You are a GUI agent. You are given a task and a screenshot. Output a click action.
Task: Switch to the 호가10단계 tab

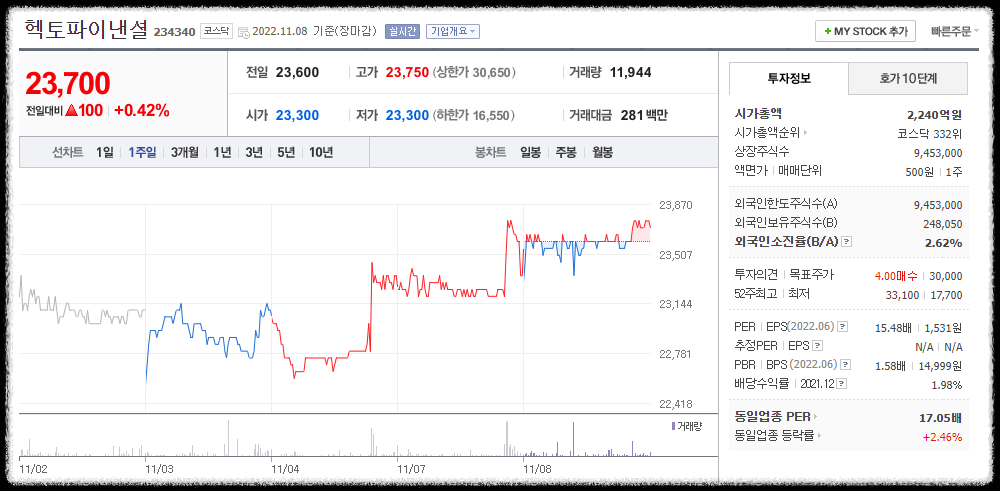(x=908, y=78)
